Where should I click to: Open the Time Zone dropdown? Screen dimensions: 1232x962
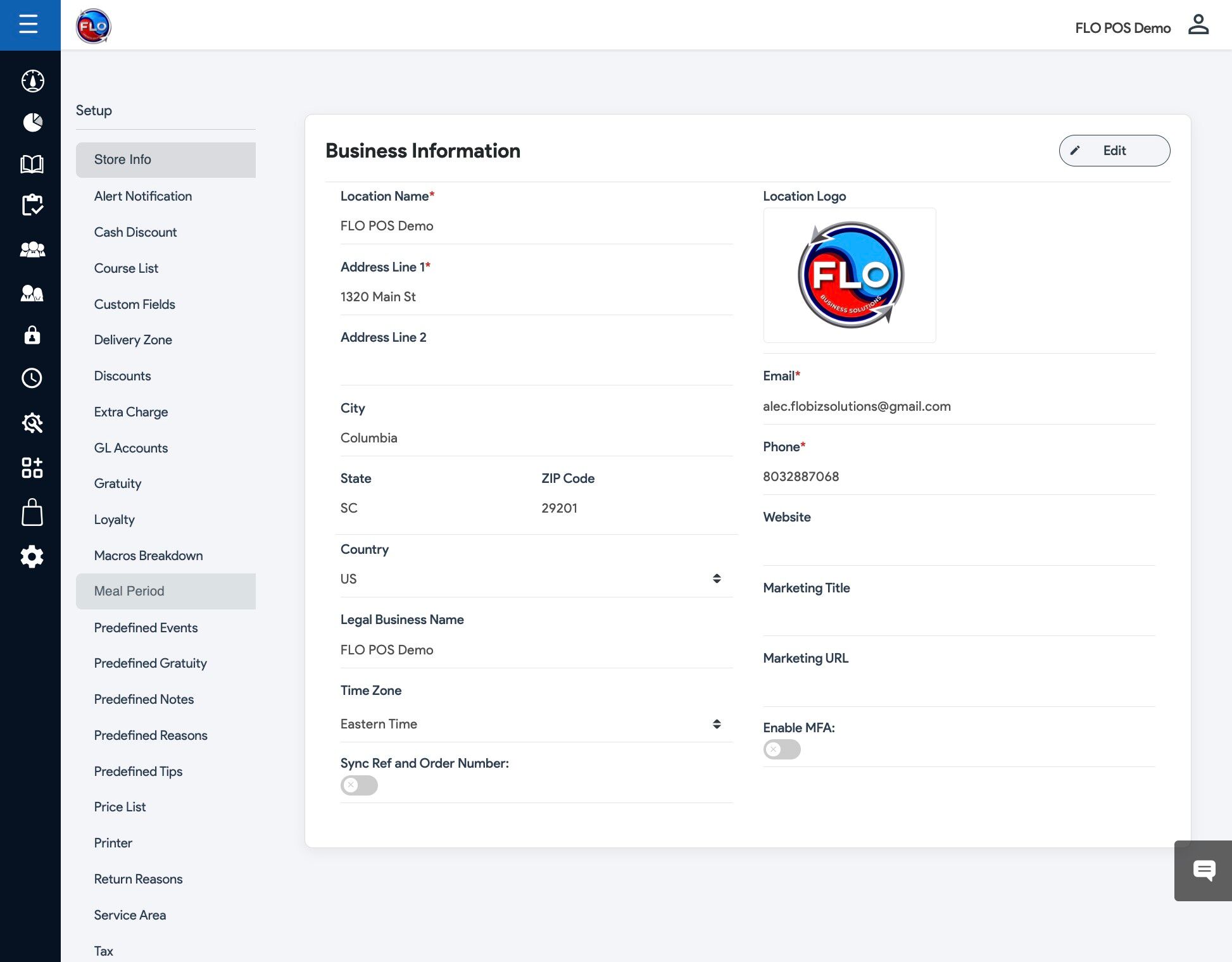coord(535,724)
